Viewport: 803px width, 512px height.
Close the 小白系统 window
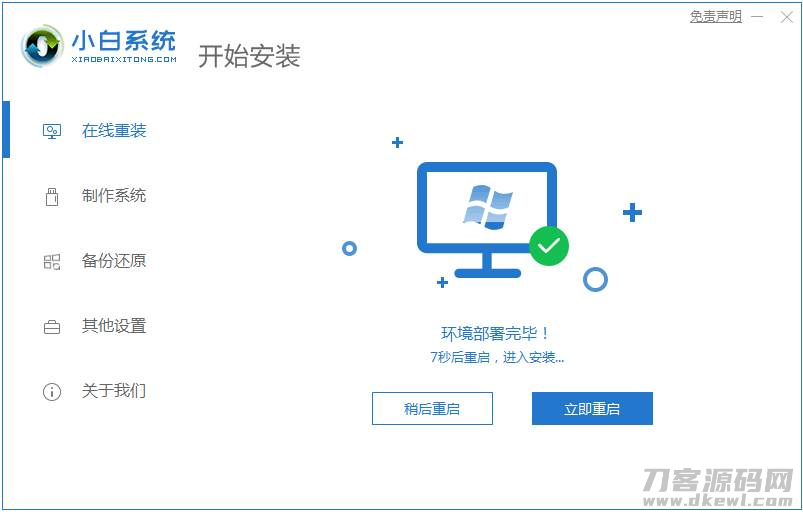click(787, 17)
